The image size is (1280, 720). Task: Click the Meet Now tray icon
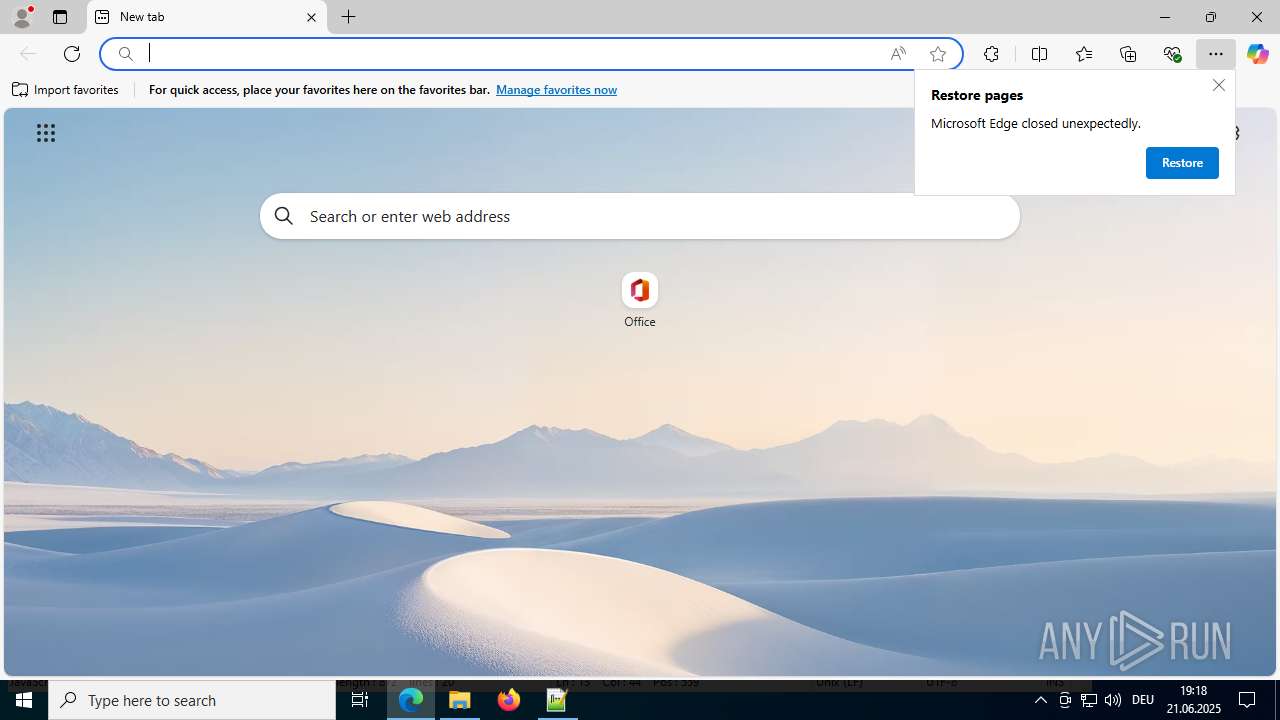point(1065,700)
